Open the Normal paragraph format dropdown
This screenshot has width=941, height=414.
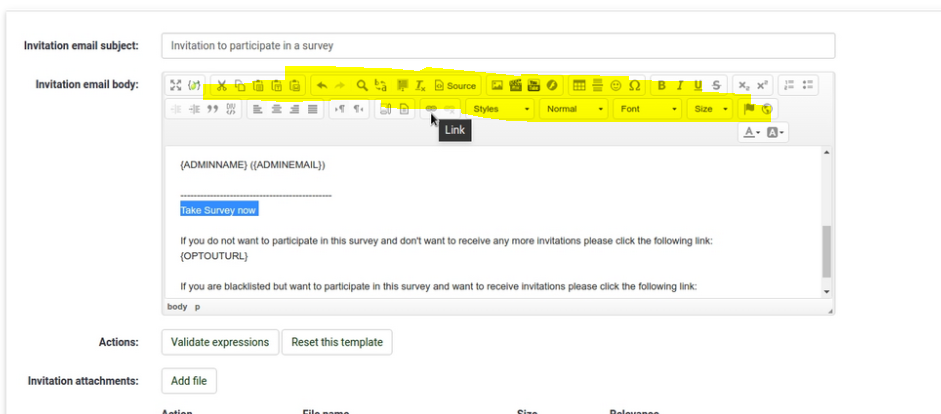coord(574,109)
